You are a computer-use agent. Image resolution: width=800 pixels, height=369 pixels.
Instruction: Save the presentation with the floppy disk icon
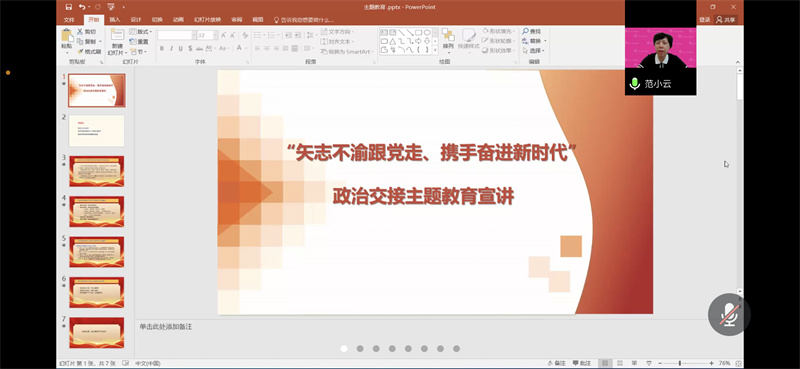pyautogui.click(x=68, y=7)
